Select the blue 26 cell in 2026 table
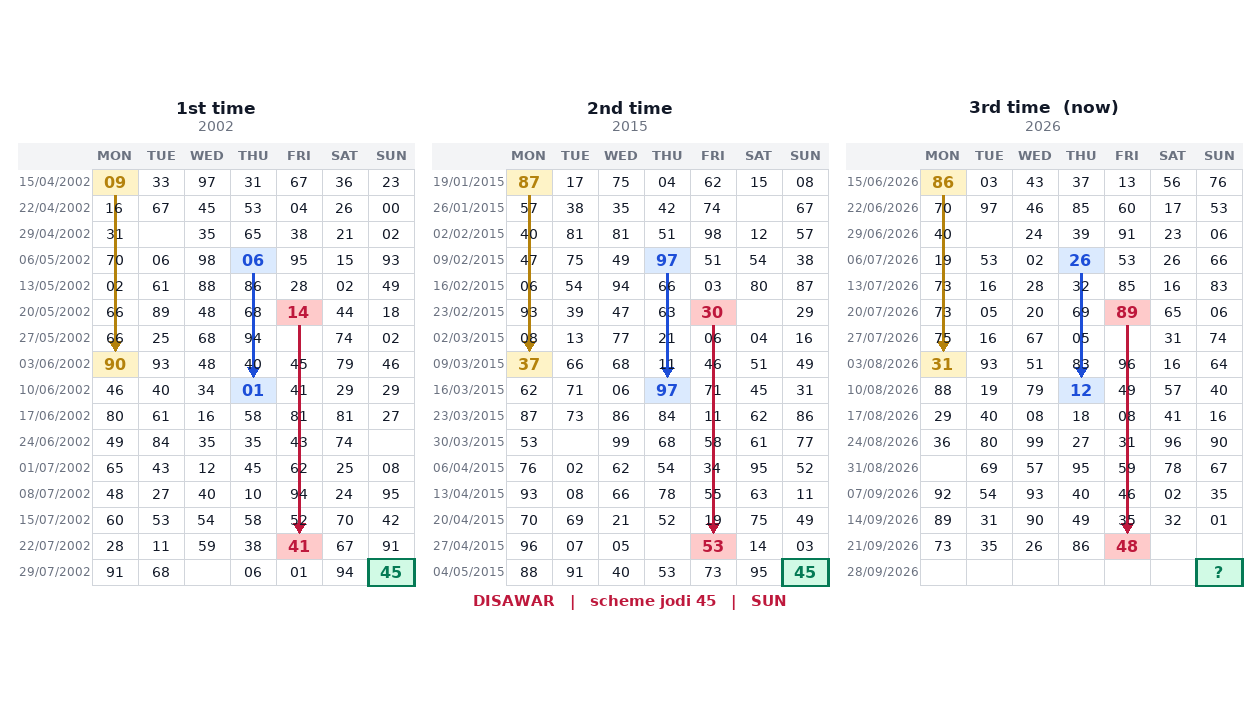This screenshot has width=1260, height=709. (1081, 260)
